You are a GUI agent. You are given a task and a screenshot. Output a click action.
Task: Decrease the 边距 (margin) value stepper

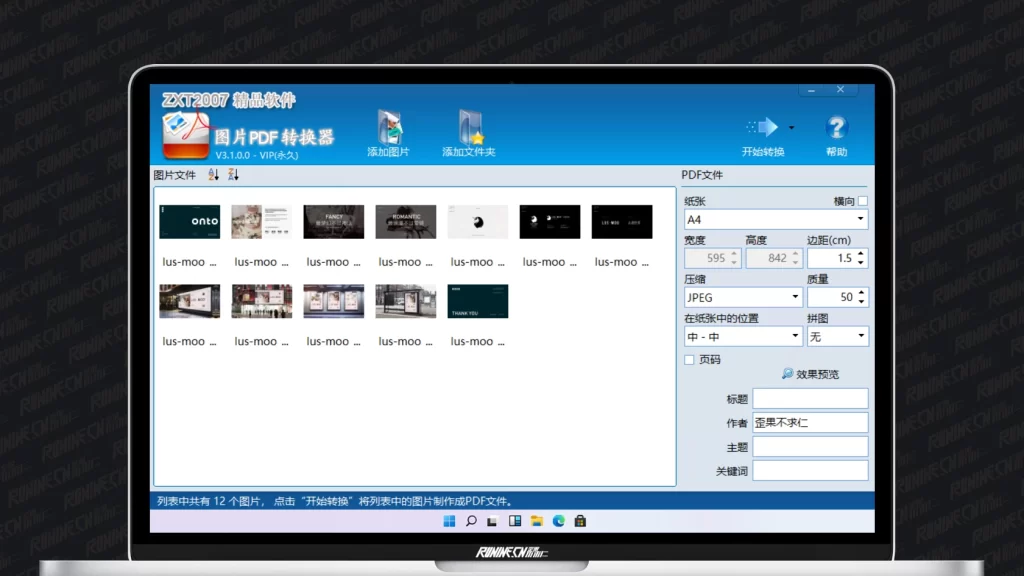862,262
